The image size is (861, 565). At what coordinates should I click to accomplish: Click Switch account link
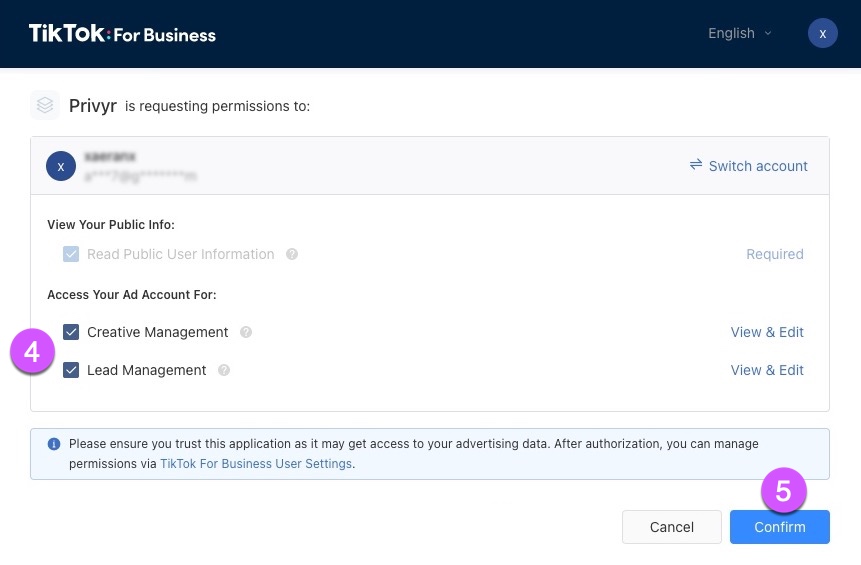pyautogui.click(x=748, y=166)
